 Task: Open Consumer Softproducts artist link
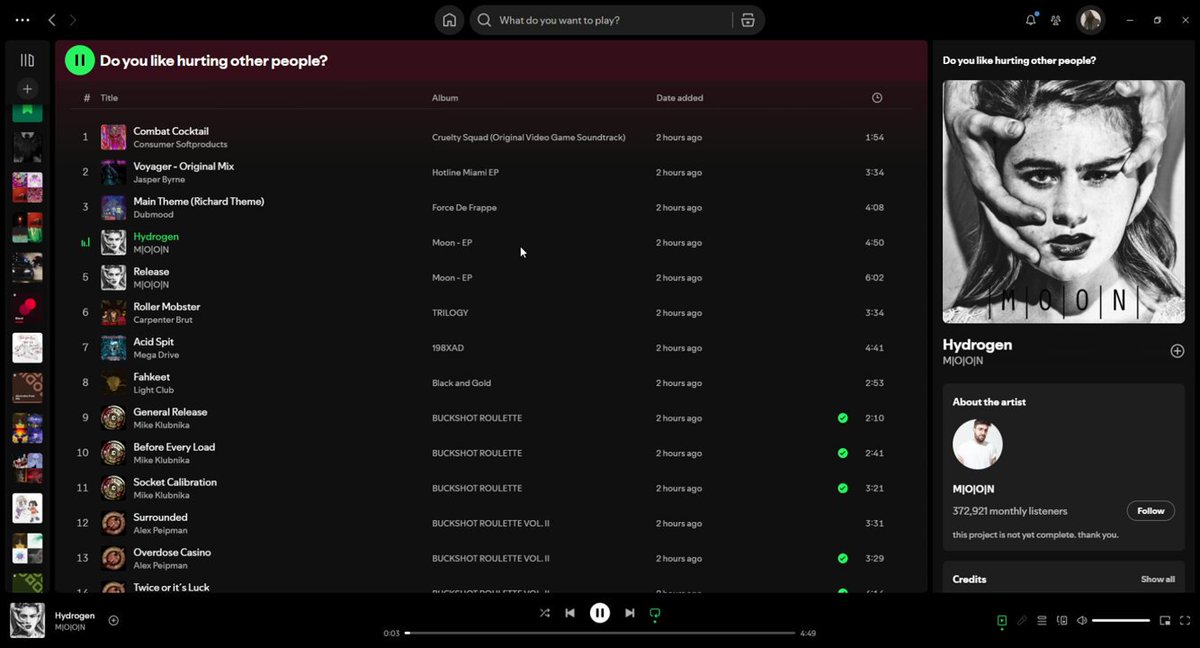coord(181,145)
